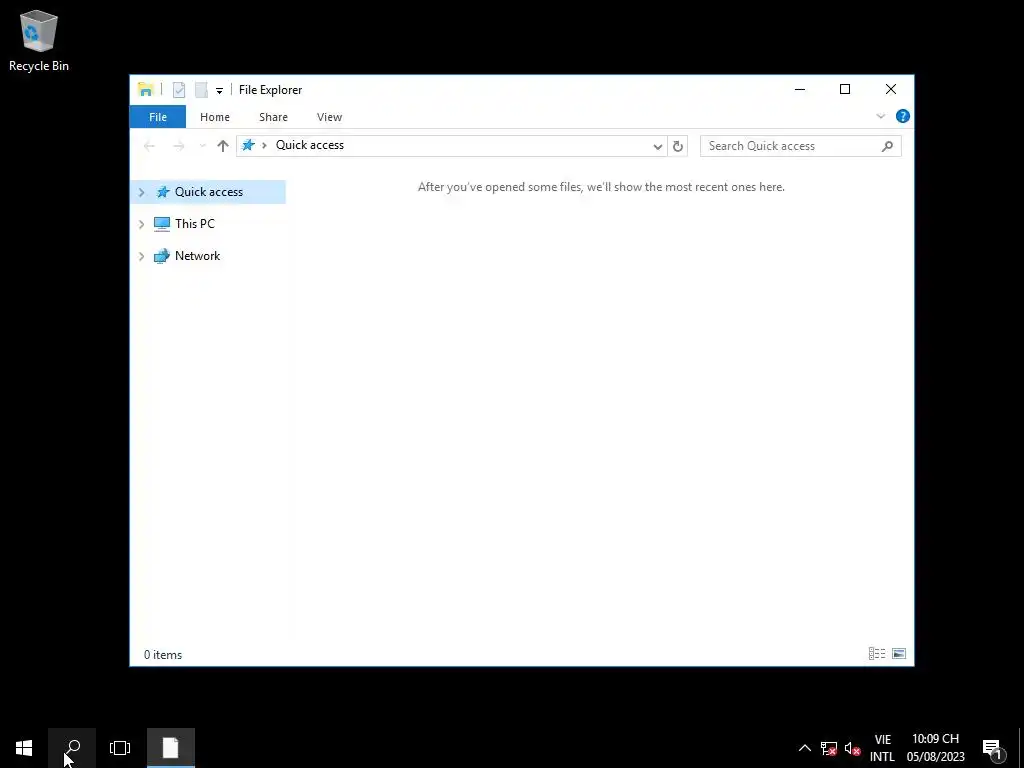Click the Properties quick access toolbar icon
Viewport: 1024px width, 768px height.
pos(179,89)
